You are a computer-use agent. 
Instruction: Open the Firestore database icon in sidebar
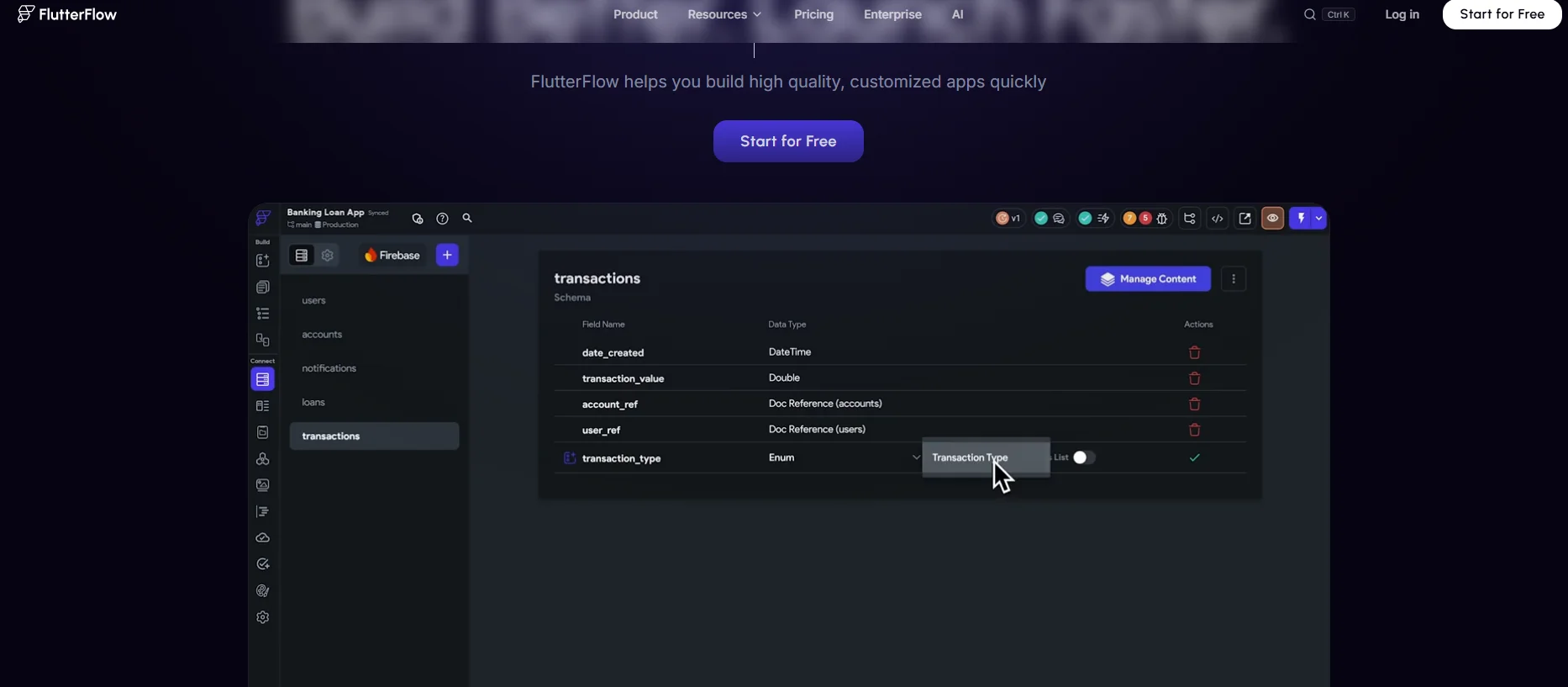[x=263, y=379]
